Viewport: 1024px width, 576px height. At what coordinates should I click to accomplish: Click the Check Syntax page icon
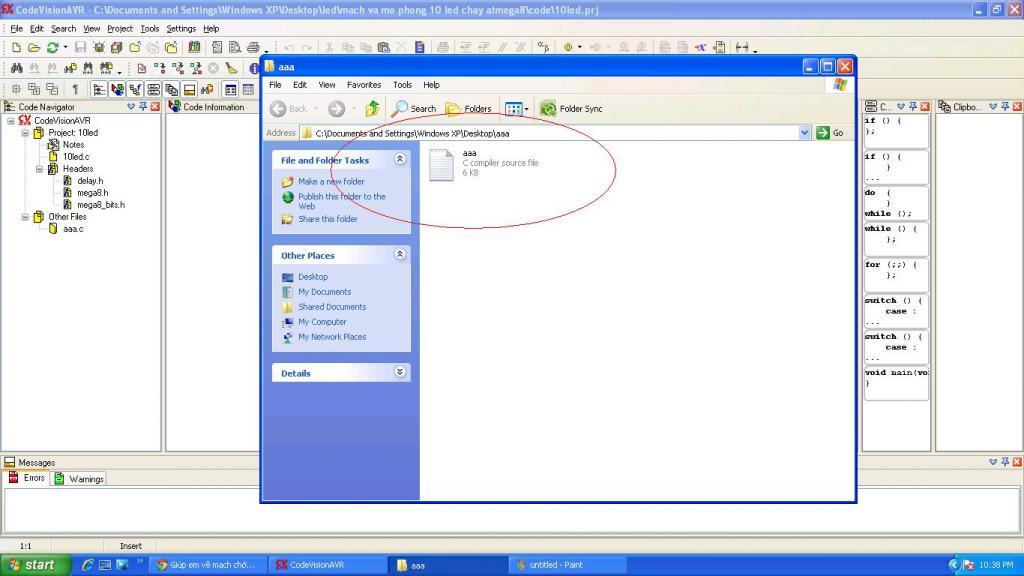[142, 68]
